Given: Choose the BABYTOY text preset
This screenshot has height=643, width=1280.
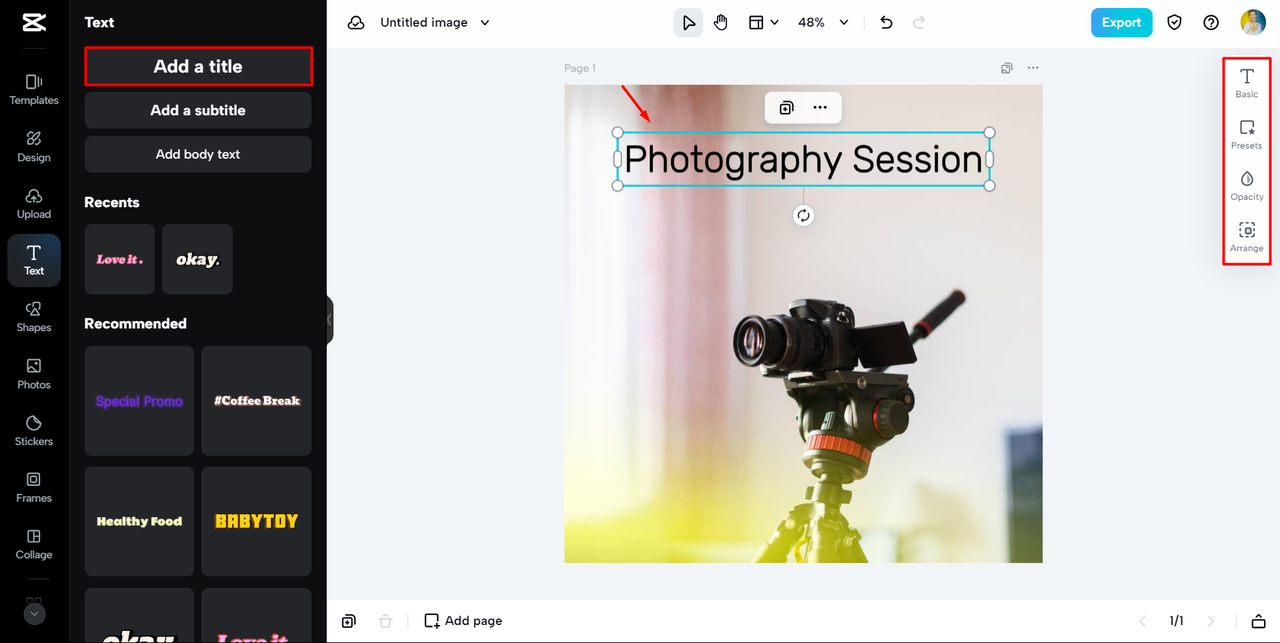Looking at the screenshot, I should 257,521.
